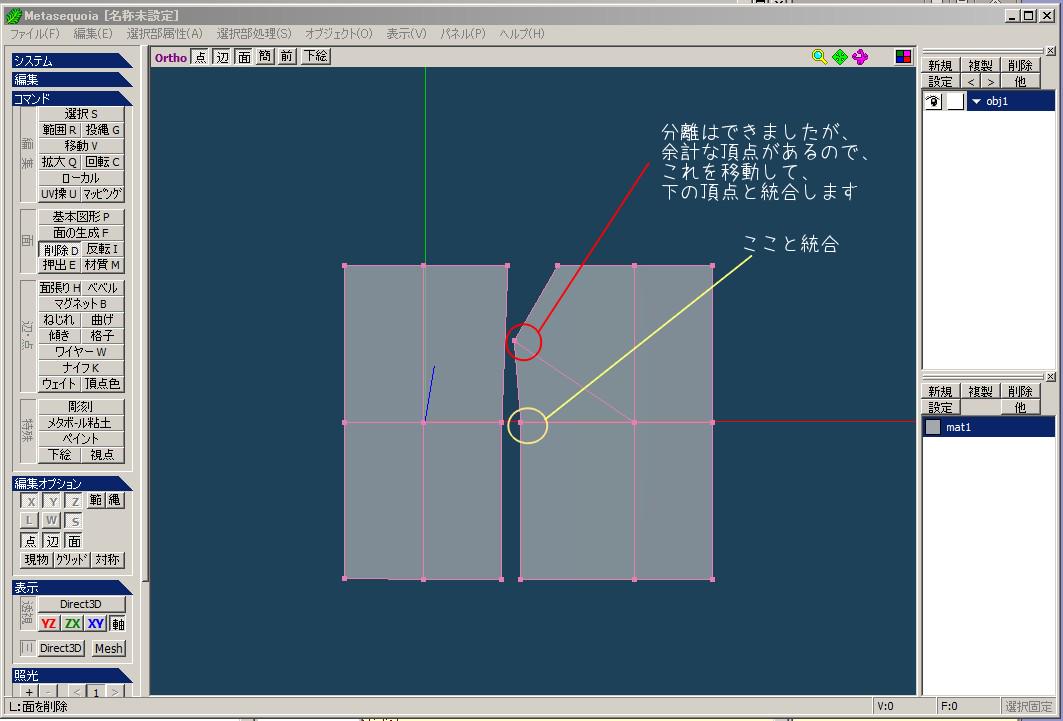1063x721 pixels.
Task: Click the yellow magnifier zoom icon
Action: [819, 57]
